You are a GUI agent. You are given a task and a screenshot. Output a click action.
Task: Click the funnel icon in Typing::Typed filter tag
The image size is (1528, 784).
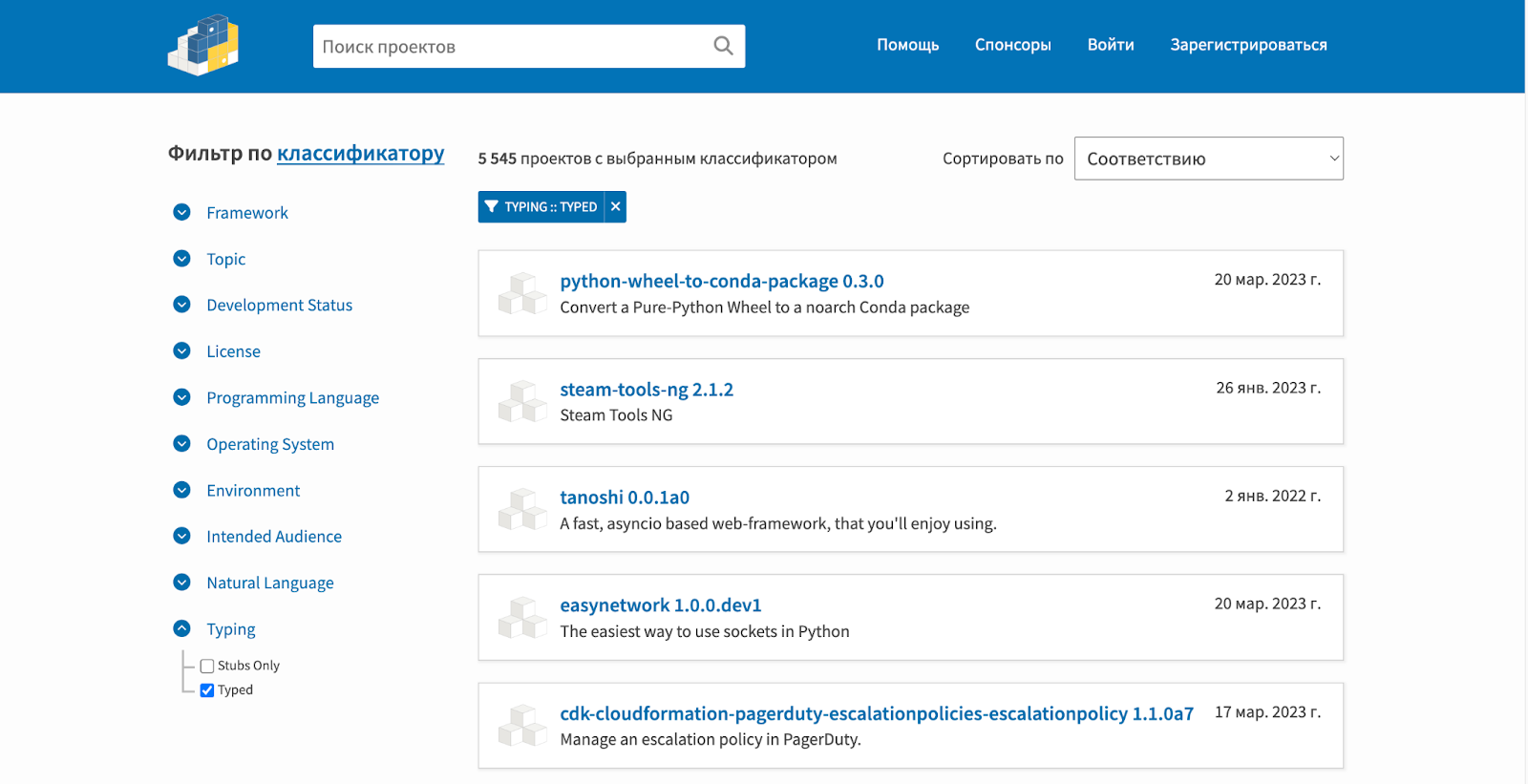tap(492, 206)
